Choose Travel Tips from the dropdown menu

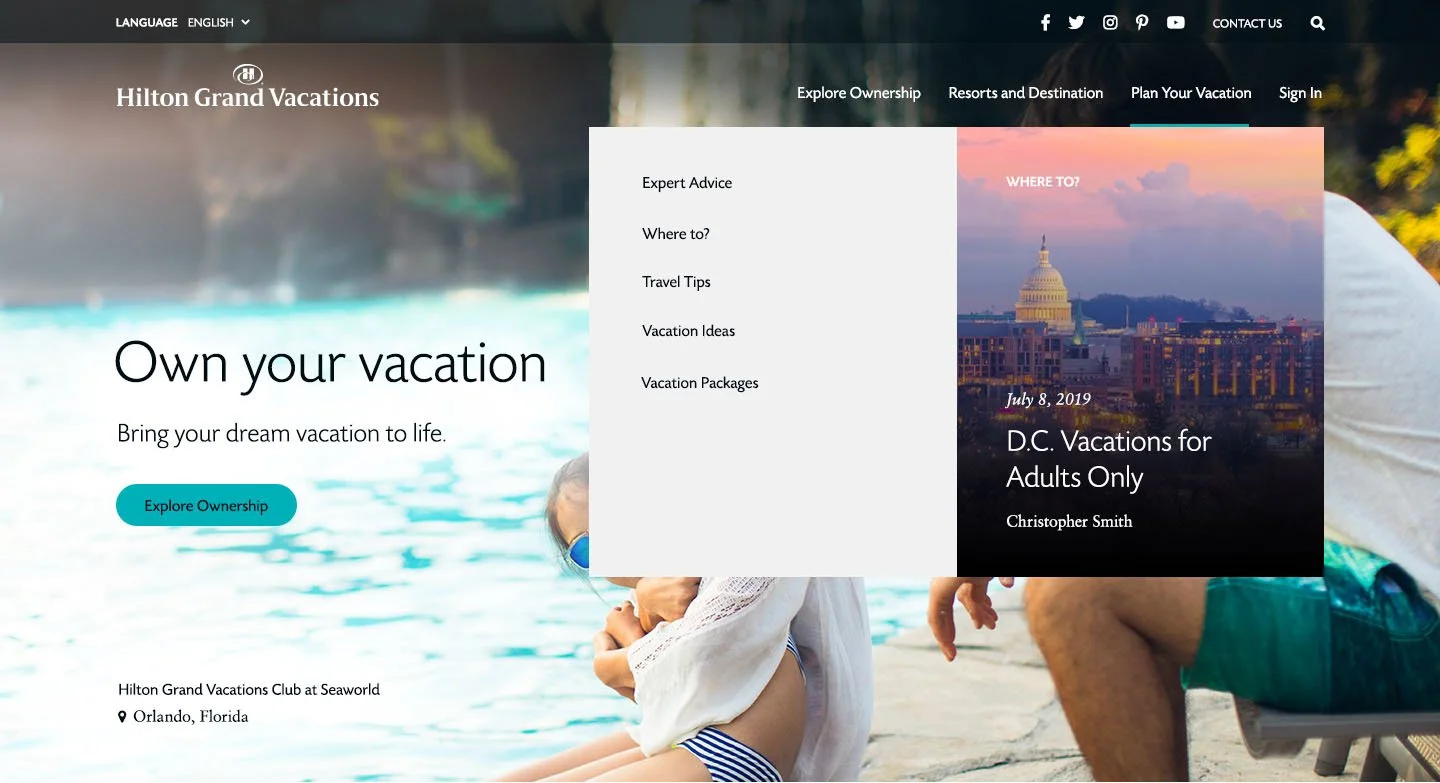click(676, 282)
